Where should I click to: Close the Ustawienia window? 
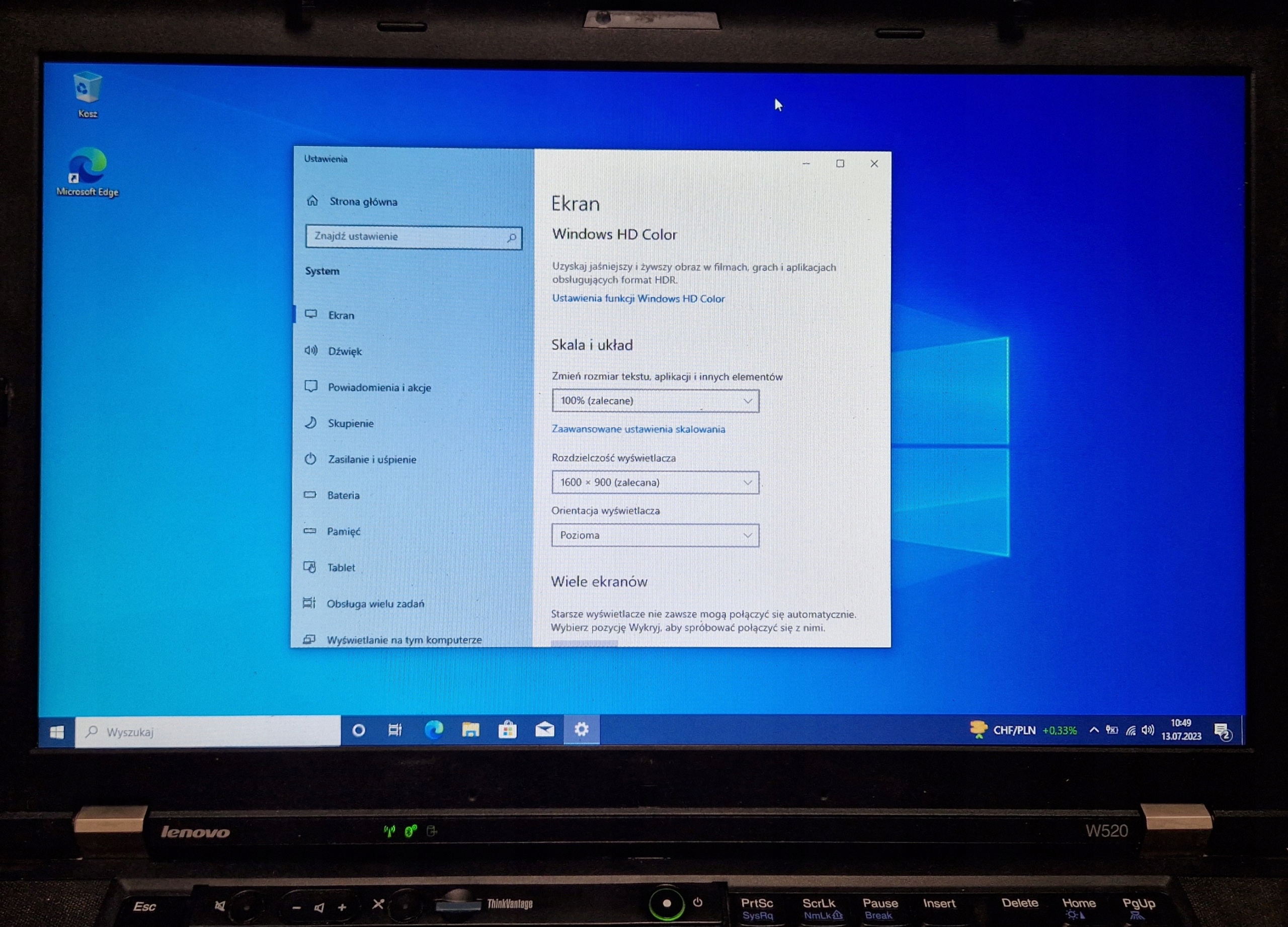[x=874, y=163]
